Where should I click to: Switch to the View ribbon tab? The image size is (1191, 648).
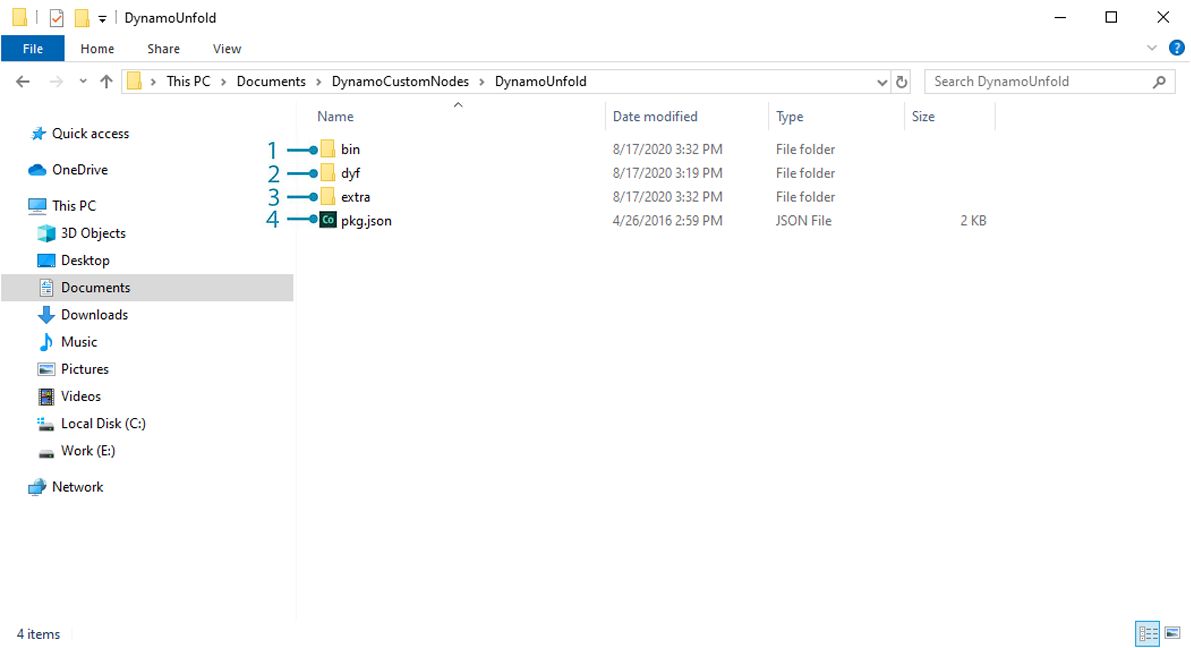point(227,48)
